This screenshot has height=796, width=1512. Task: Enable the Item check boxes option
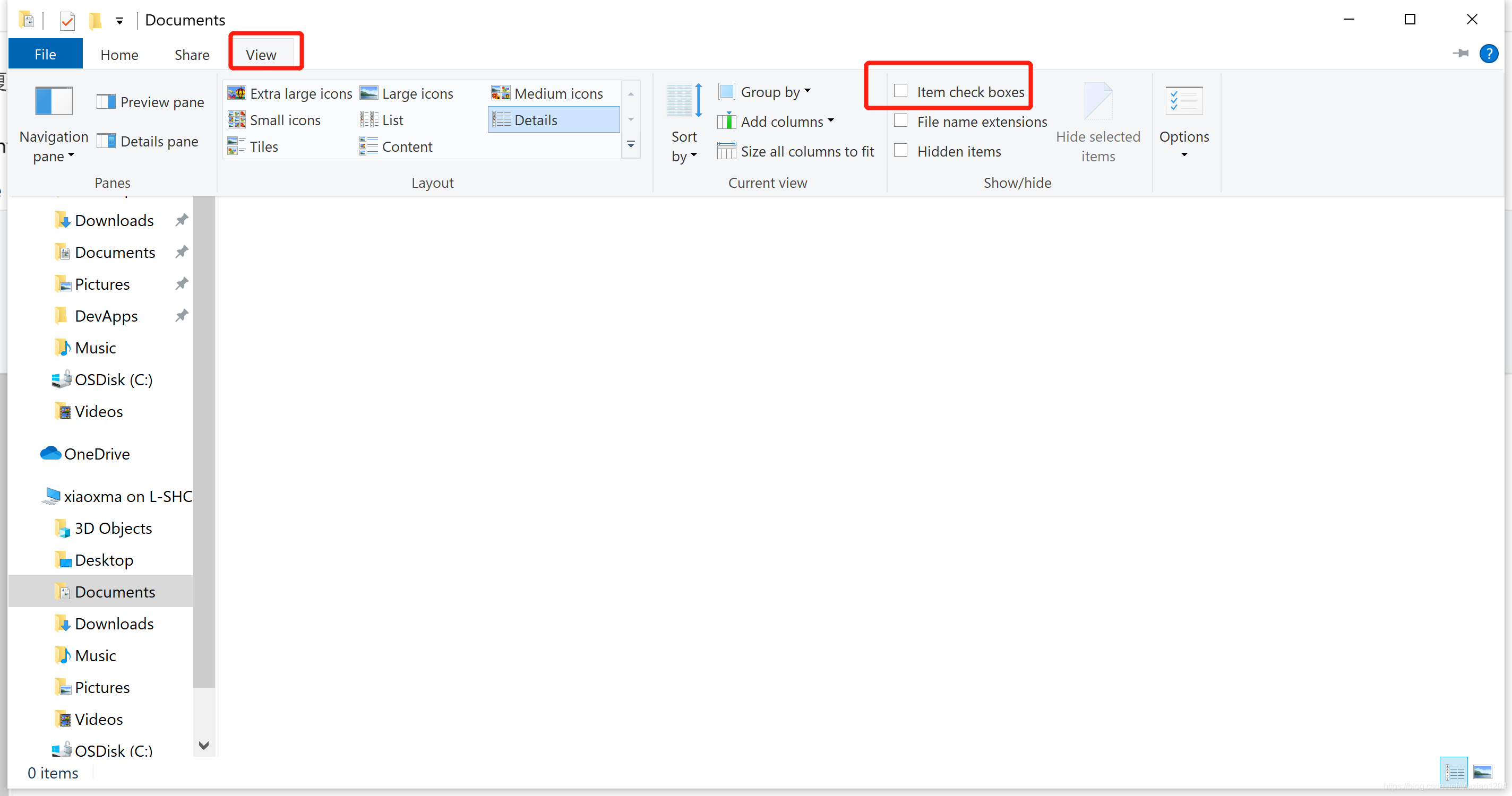(x=900, y=91)
